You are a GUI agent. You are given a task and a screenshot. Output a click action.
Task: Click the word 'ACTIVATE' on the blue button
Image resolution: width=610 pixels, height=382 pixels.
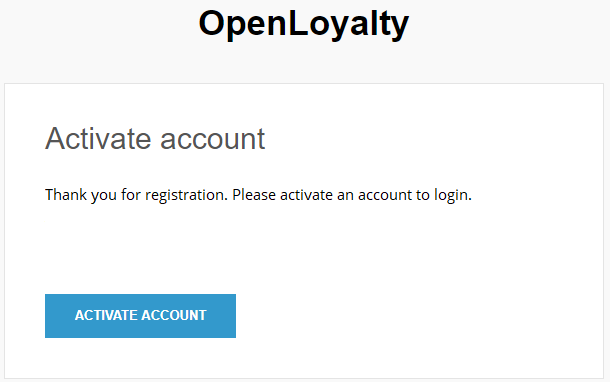pyautogui.click(x=106, y=315)
